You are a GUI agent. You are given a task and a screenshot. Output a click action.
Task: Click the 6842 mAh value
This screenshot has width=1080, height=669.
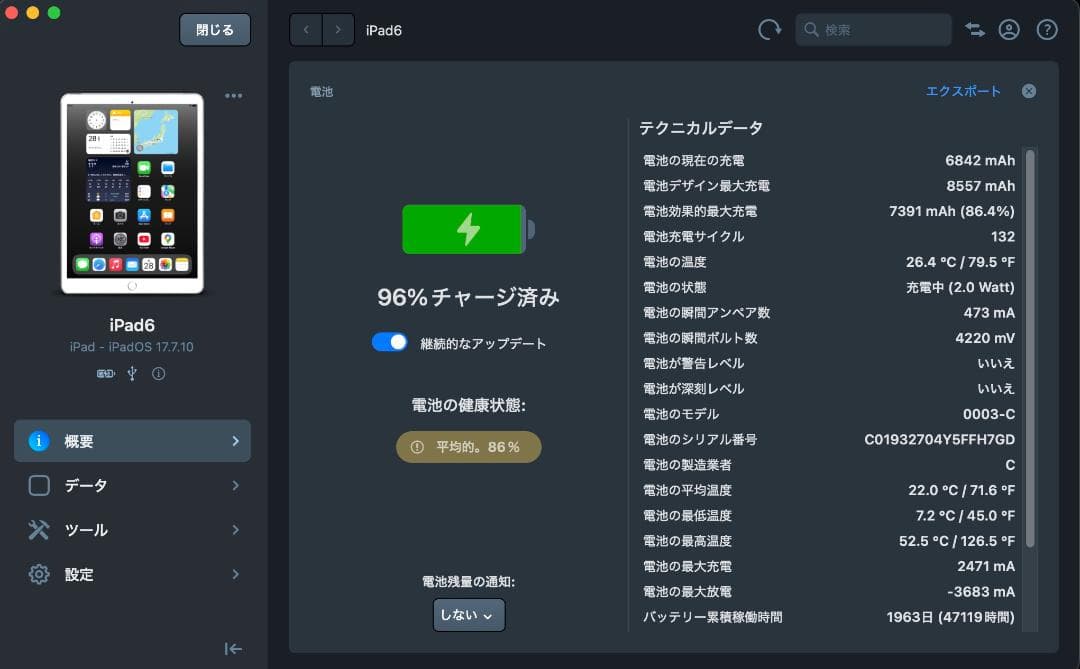(980, 161)
